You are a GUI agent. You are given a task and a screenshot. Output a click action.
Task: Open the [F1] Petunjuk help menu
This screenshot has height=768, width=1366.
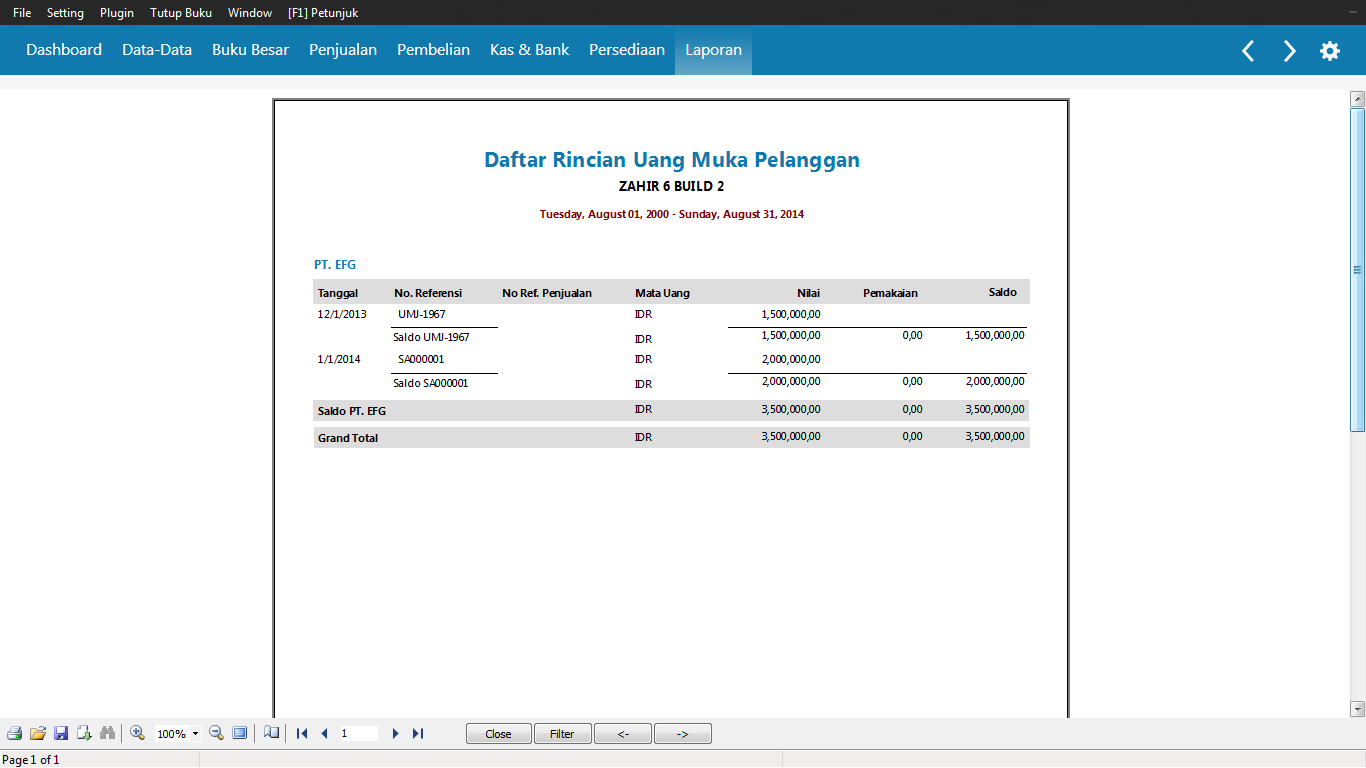pos(323,13)
